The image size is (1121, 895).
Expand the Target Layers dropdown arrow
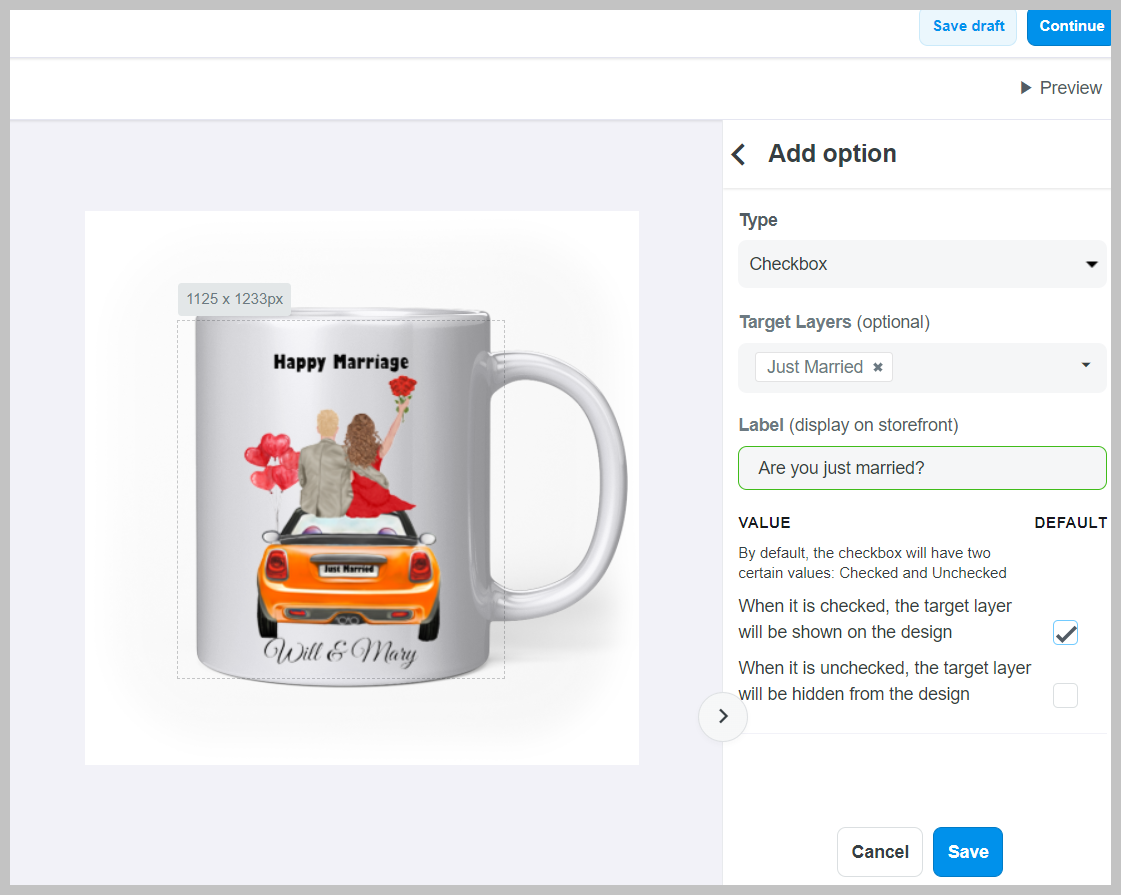(1086, 366)
